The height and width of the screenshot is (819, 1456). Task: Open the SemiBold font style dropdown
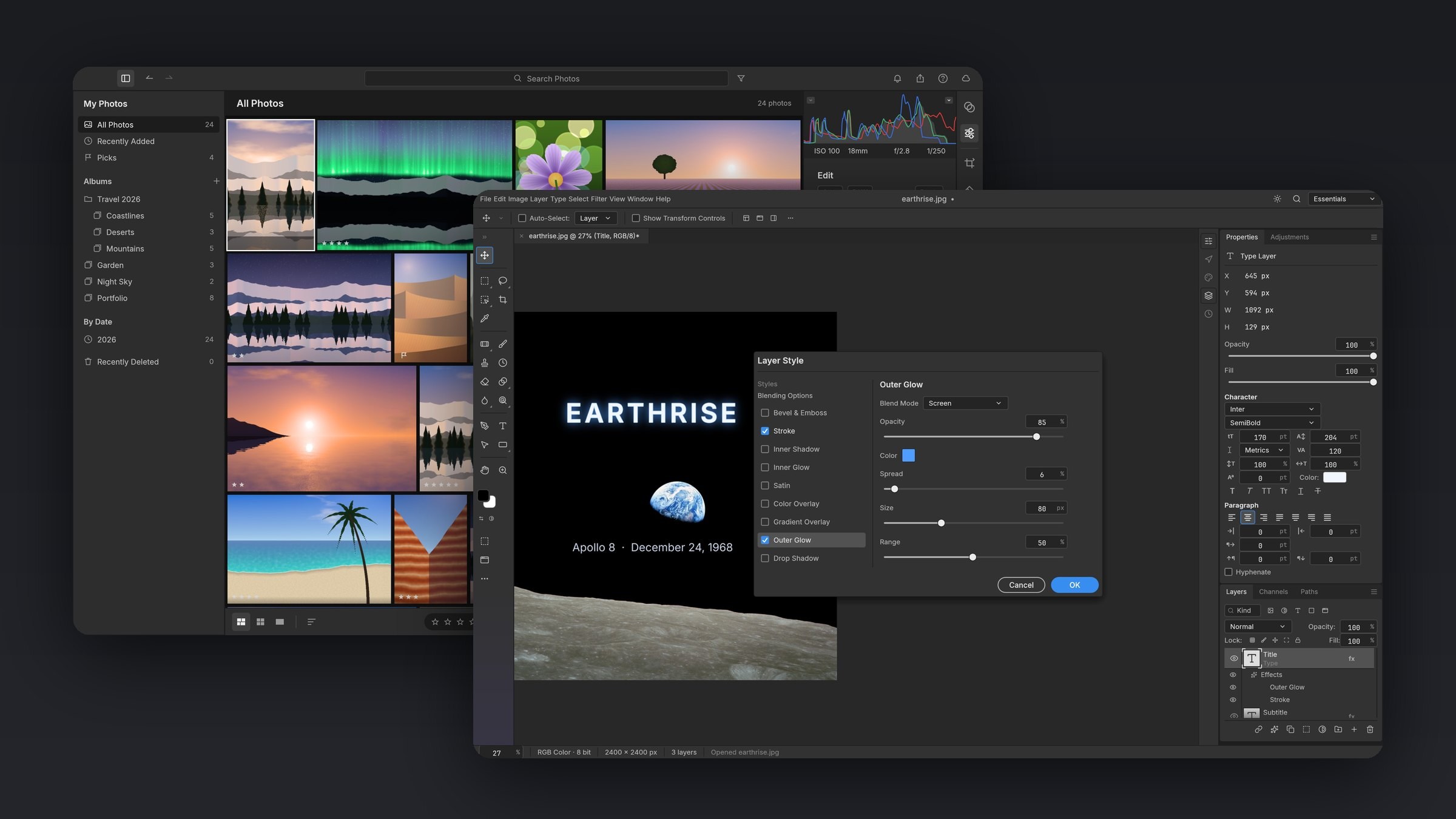pos(1272,423)
